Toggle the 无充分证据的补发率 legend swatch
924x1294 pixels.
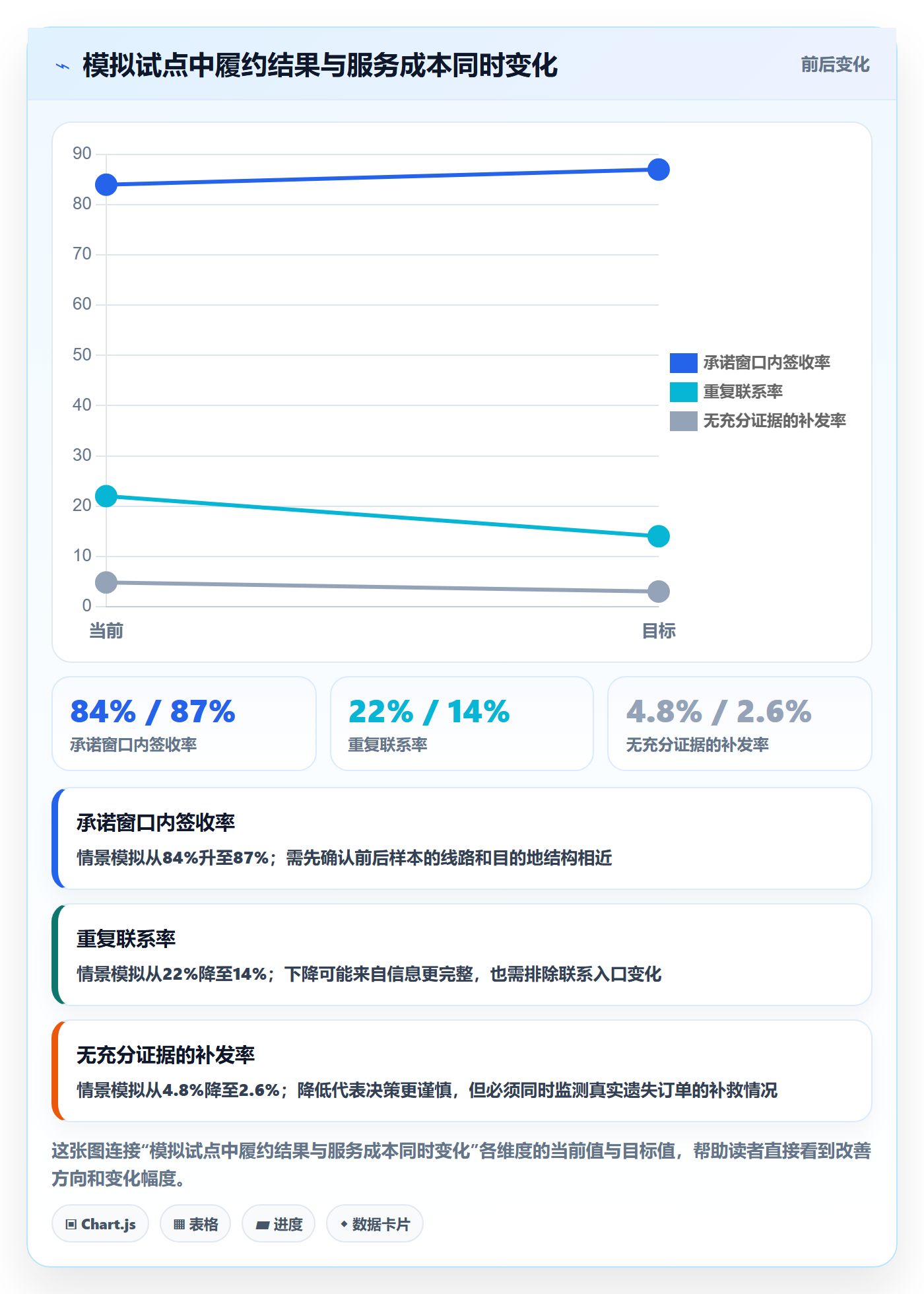tap(683, 421)
